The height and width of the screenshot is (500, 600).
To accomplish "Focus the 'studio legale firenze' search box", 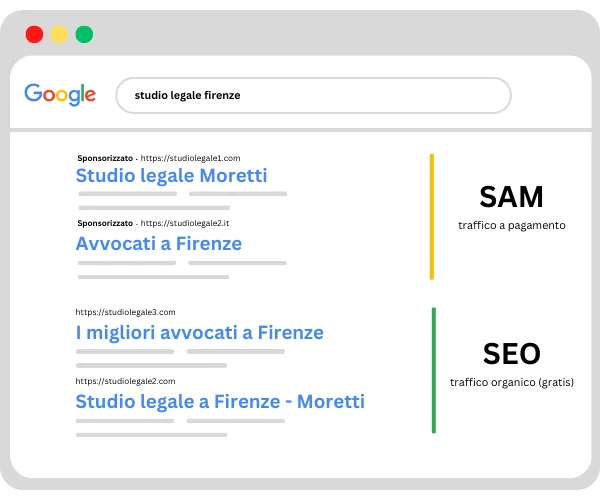I will pos(314,96).
